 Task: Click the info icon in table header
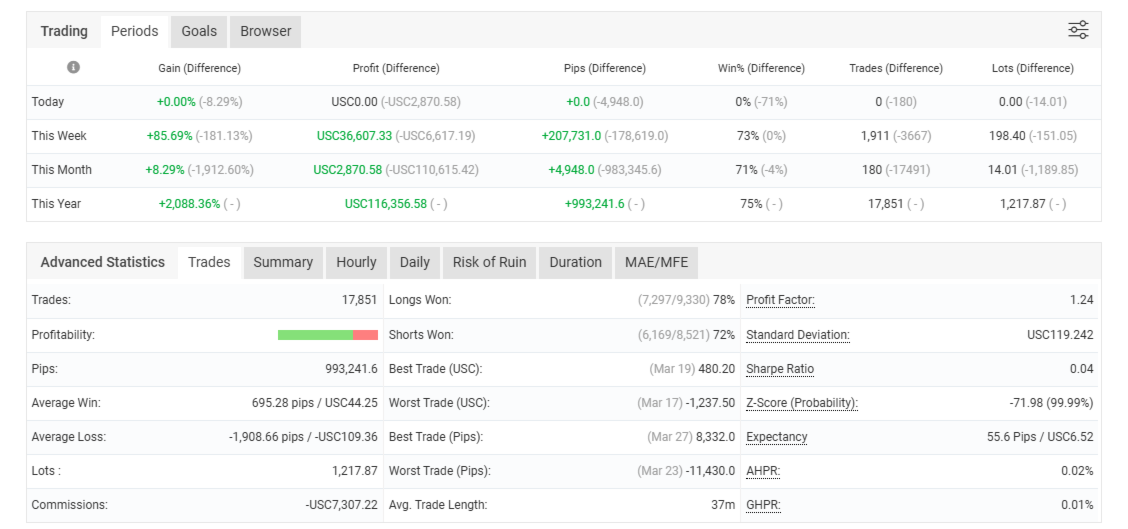(73, 68)
